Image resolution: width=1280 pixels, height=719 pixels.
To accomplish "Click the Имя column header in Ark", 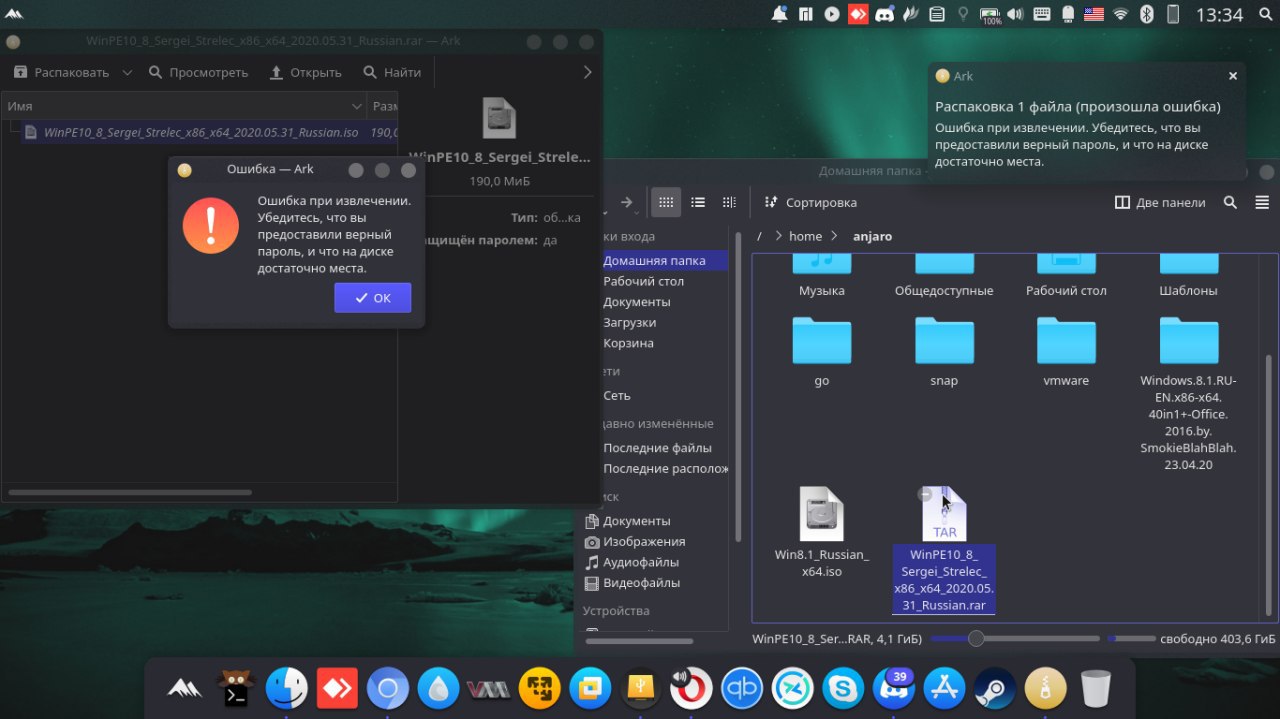I will (x=184, y=106).
